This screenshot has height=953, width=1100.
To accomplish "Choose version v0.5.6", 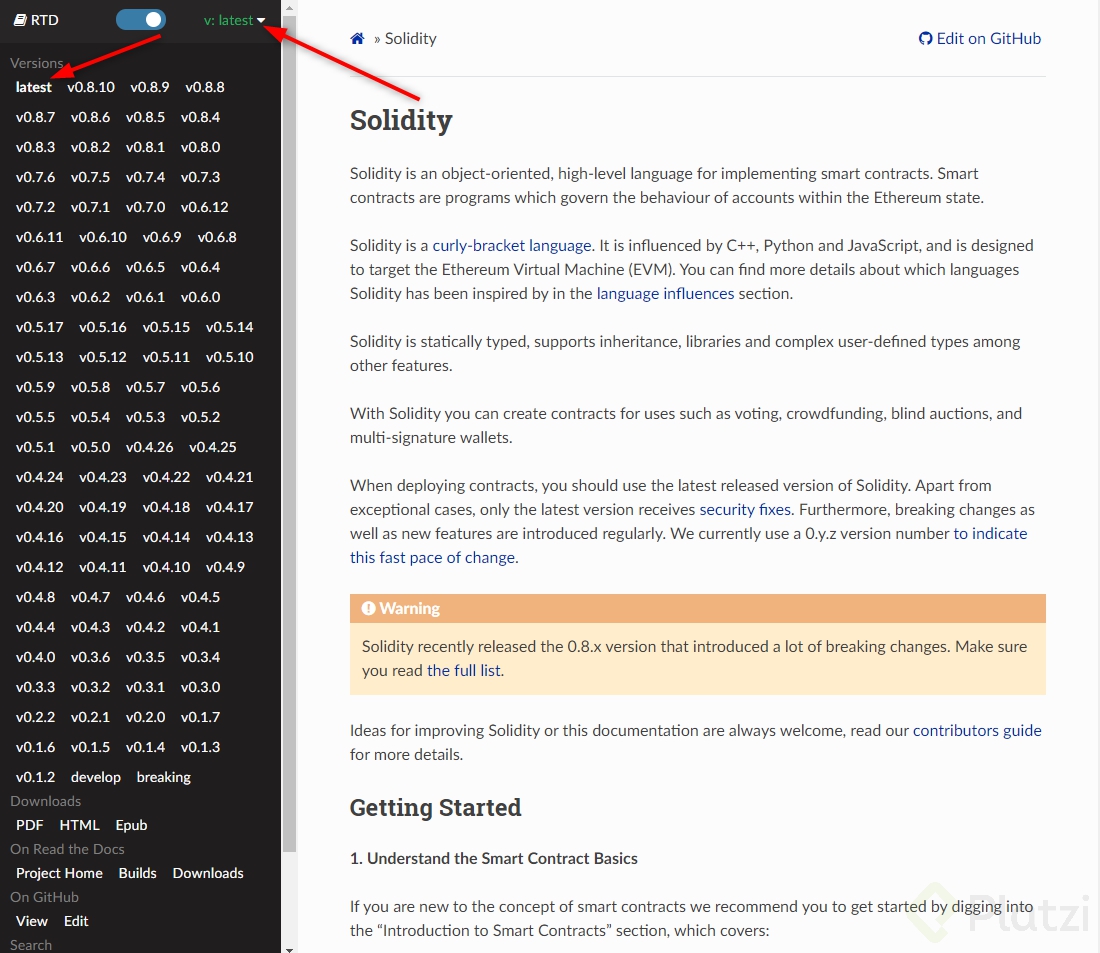I will (200, 387).
